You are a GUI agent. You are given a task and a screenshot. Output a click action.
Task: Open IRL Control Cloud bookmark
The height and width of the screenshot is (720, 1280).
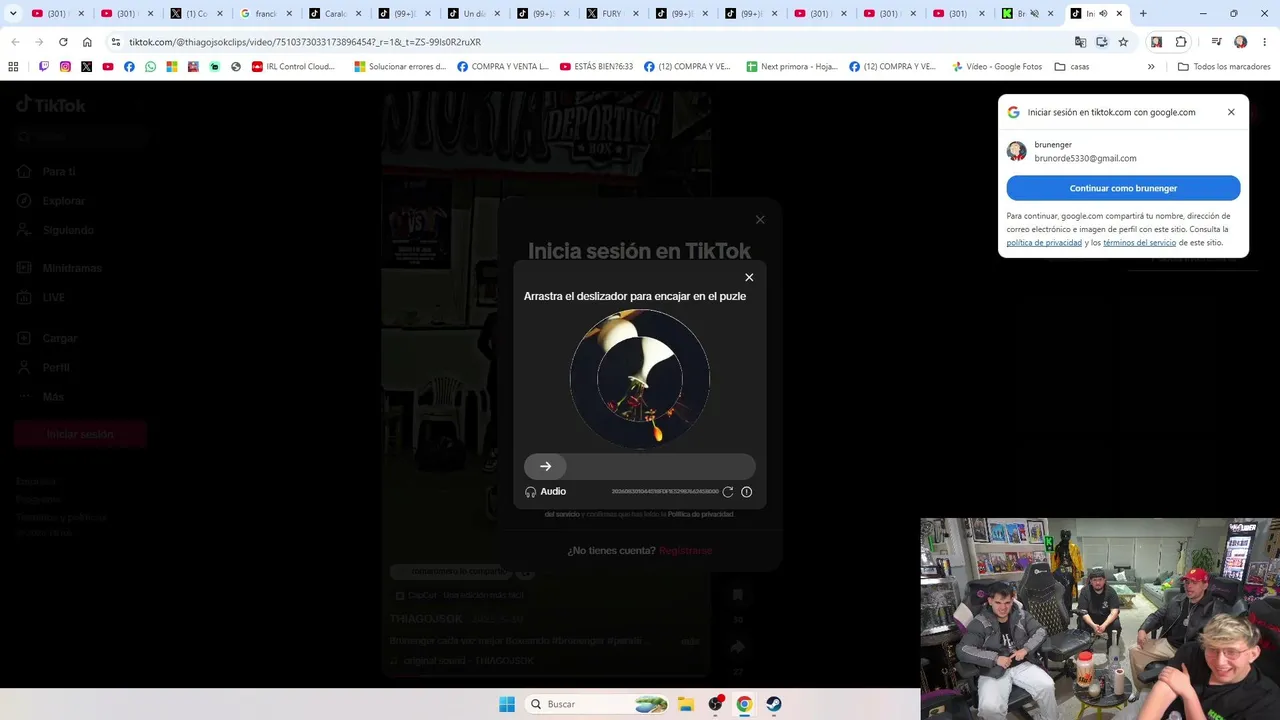click(x=294, y=67)
